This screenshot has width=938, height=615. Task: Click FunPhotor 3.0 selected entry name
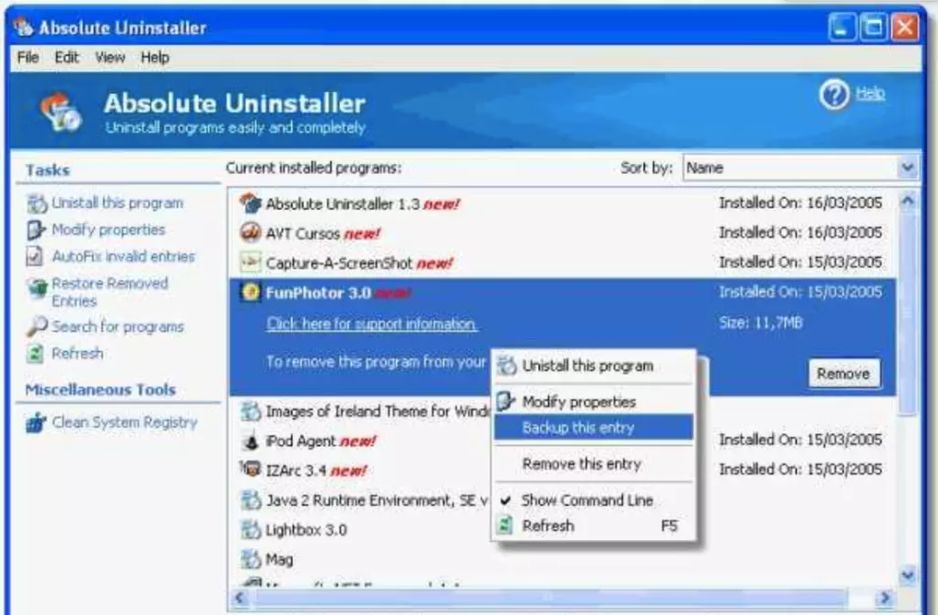(318, 293)
